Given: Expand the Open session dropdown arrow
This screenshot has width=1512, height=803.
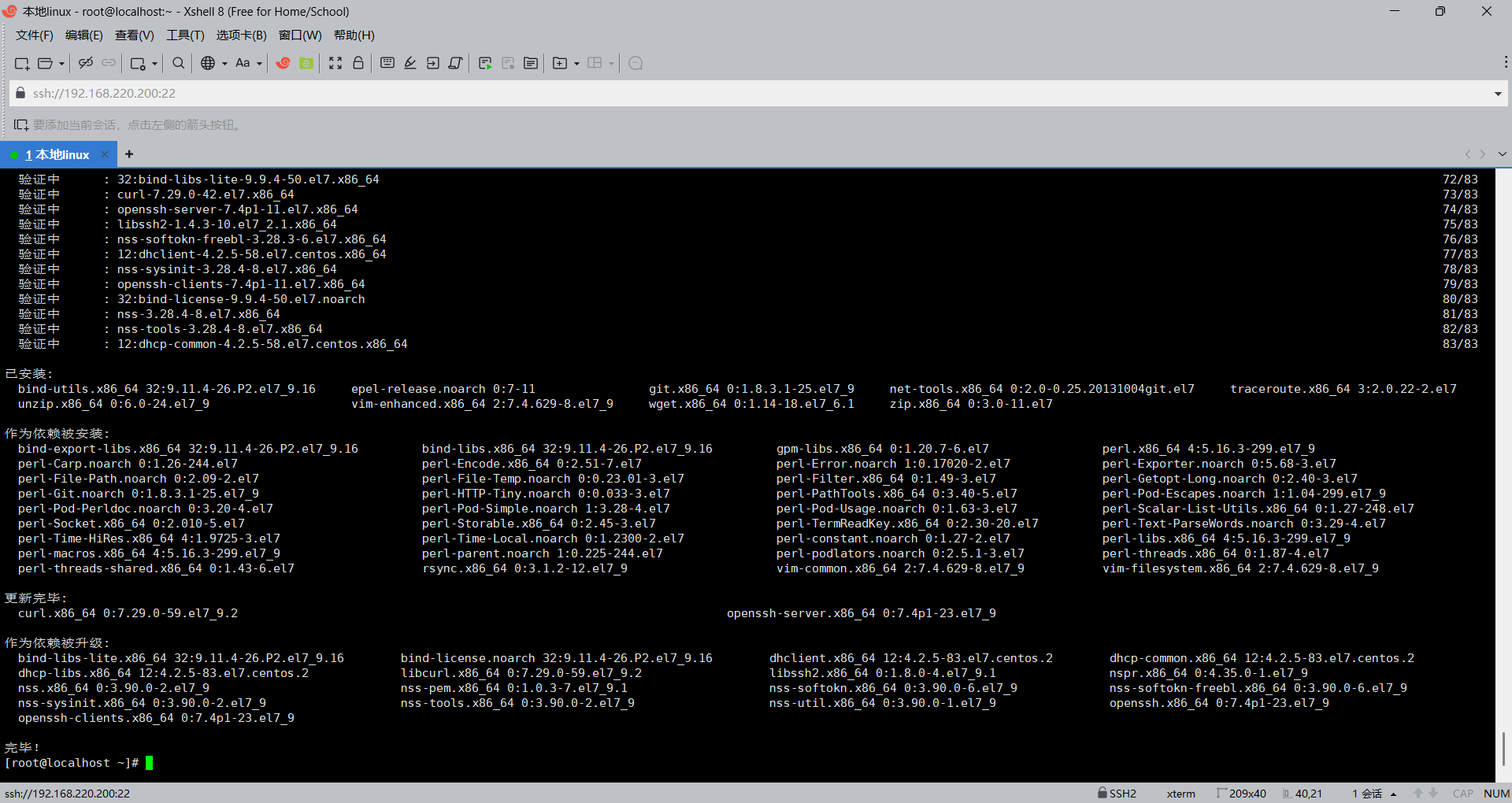Looking at the screenshot, I should 61,64.
